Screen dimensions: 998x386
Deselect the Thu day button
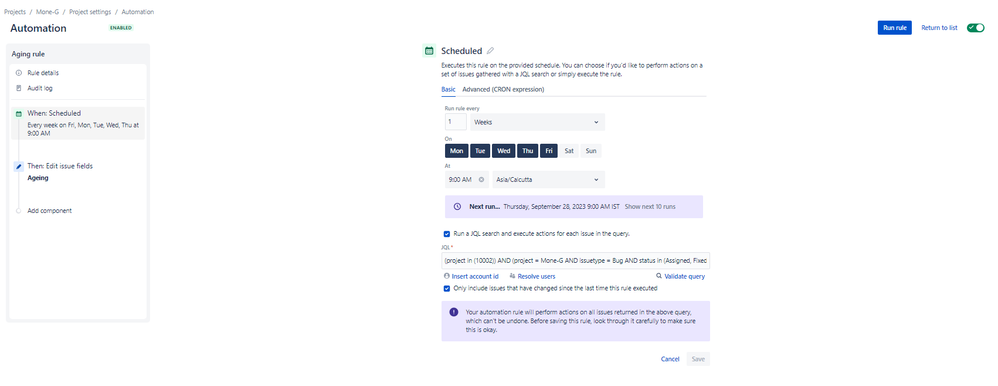528,151
